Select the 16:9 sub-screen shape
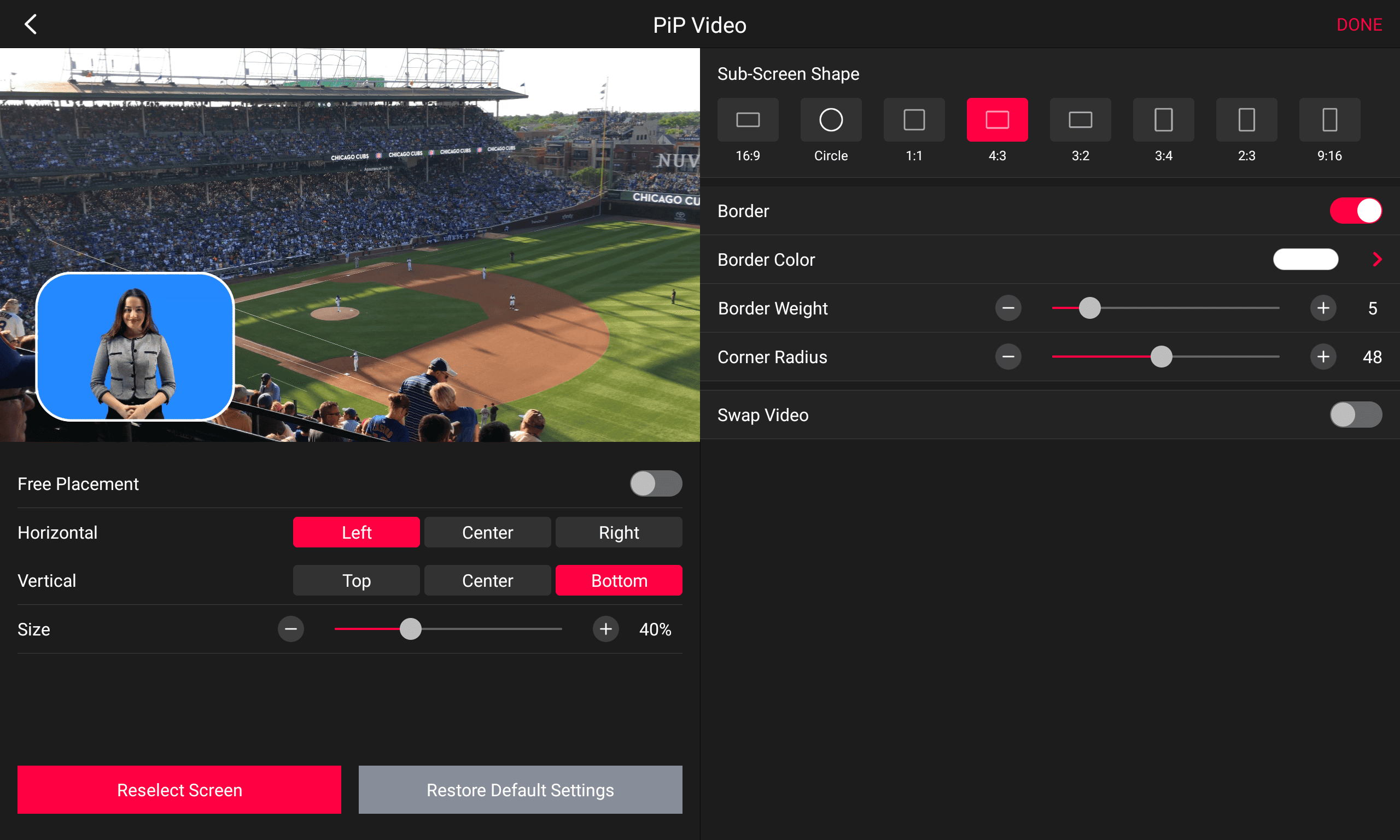The width and height of the screenshot is (1400, 840). click(x=747, y=120)
